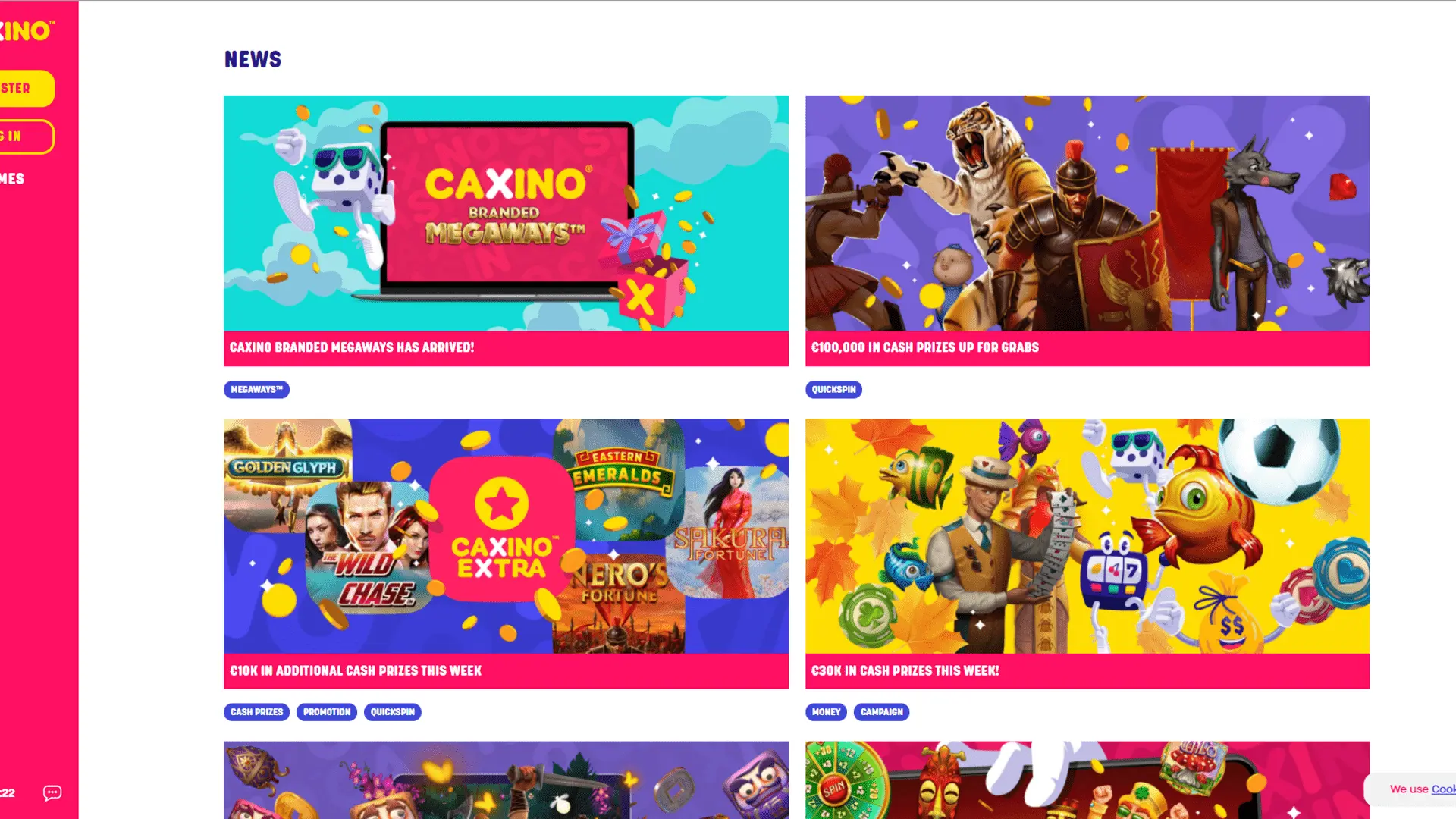Select the MONEY tag
This screenshot has width=1456, height=819.
[826, 712]
